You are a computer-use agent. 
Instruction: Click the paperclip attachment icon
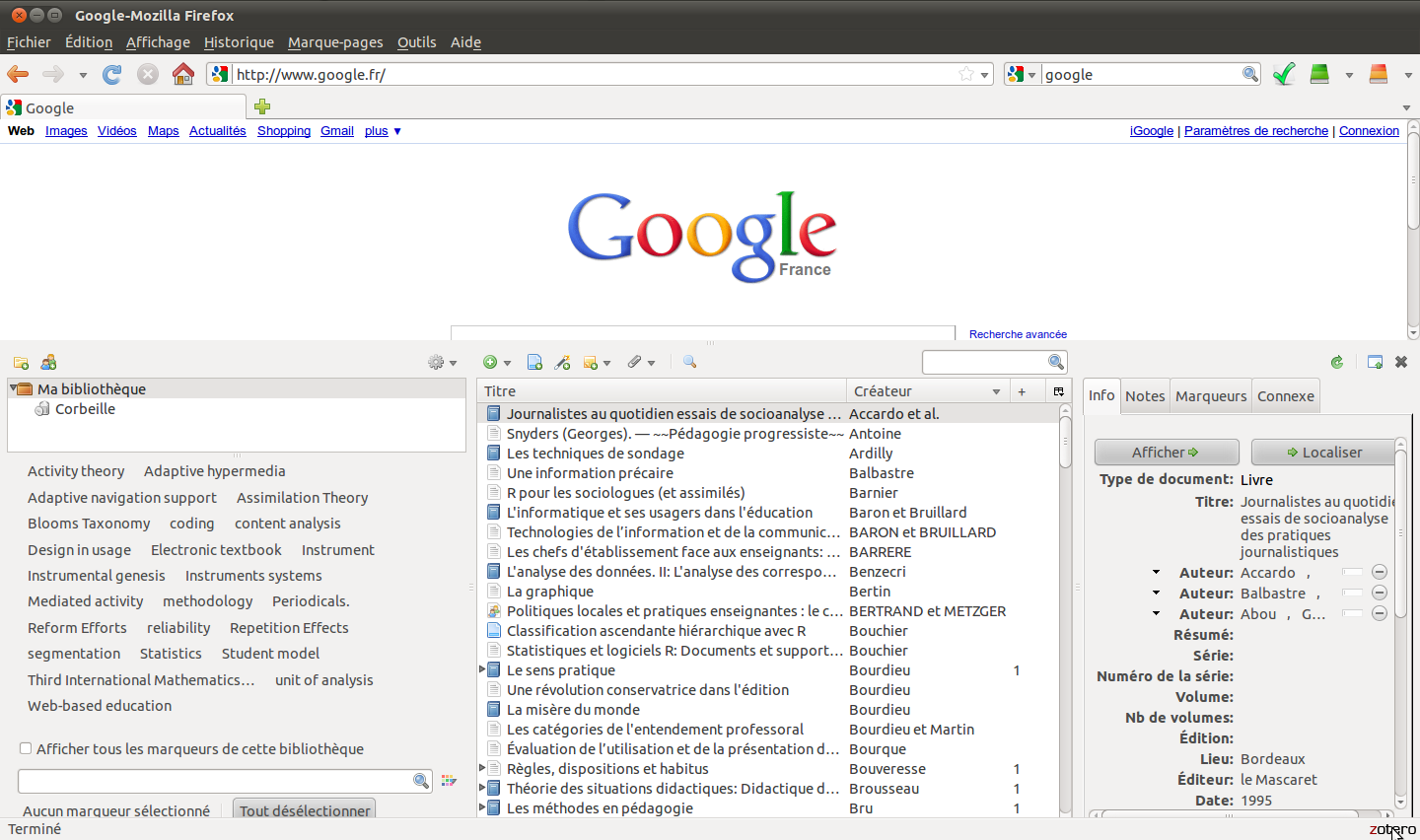[641, 363]
